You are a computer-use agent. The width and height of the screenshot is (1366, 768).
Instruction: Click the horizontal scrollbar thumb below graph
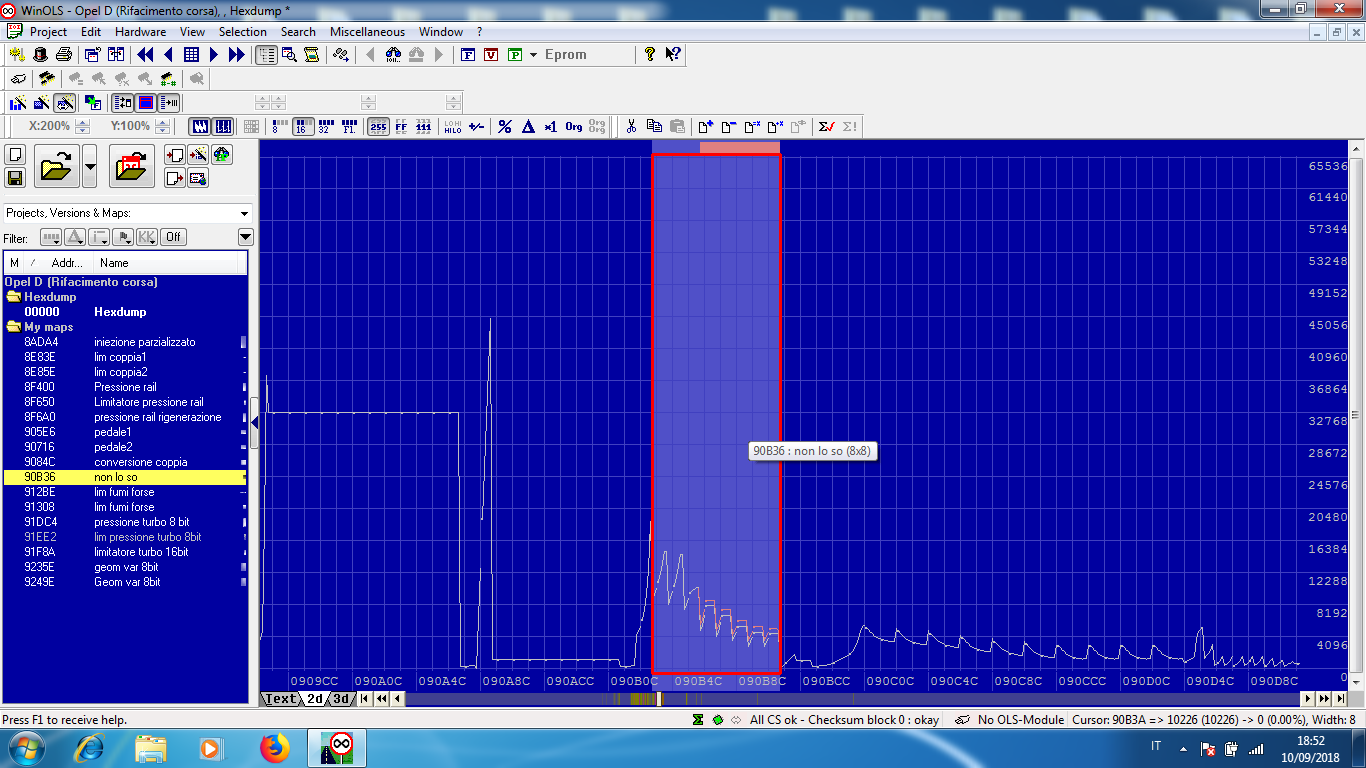click(x=659, y=699)
